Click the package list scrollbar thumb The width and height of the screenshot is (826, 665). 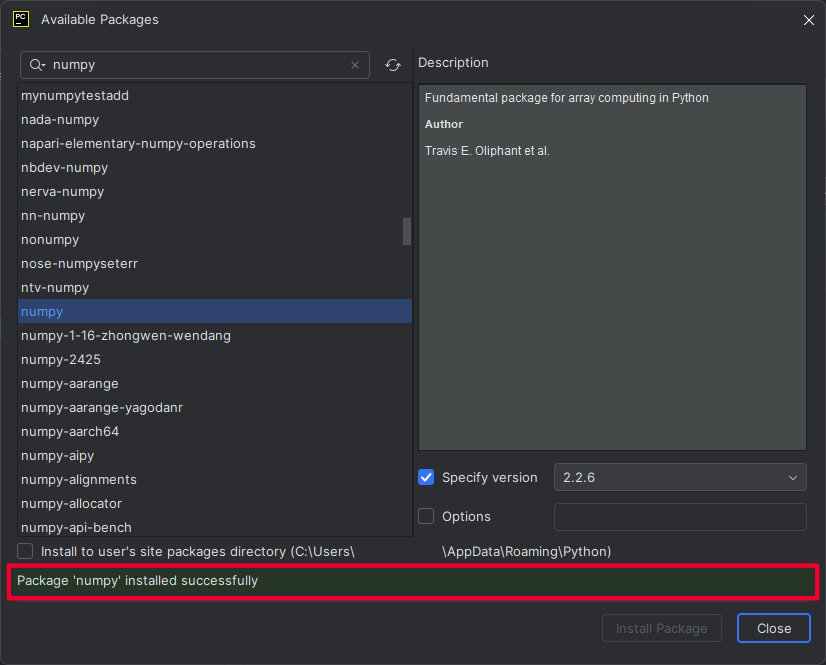[x=407, y=231]
